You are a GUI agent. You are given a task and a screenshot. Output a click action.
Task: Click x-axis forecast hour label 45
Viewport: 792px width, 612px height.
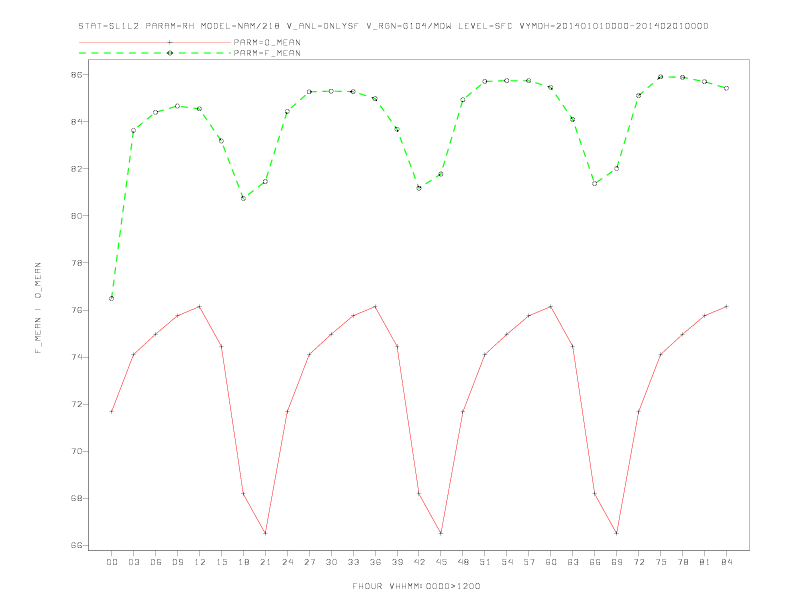click(441, 562)
